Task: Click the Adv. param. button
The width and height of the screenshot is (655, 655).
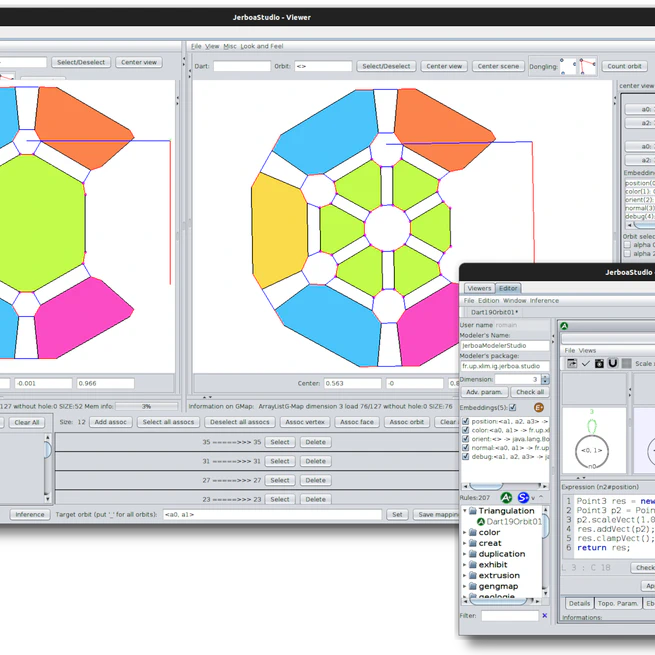Action: click(x=484, y=392)
